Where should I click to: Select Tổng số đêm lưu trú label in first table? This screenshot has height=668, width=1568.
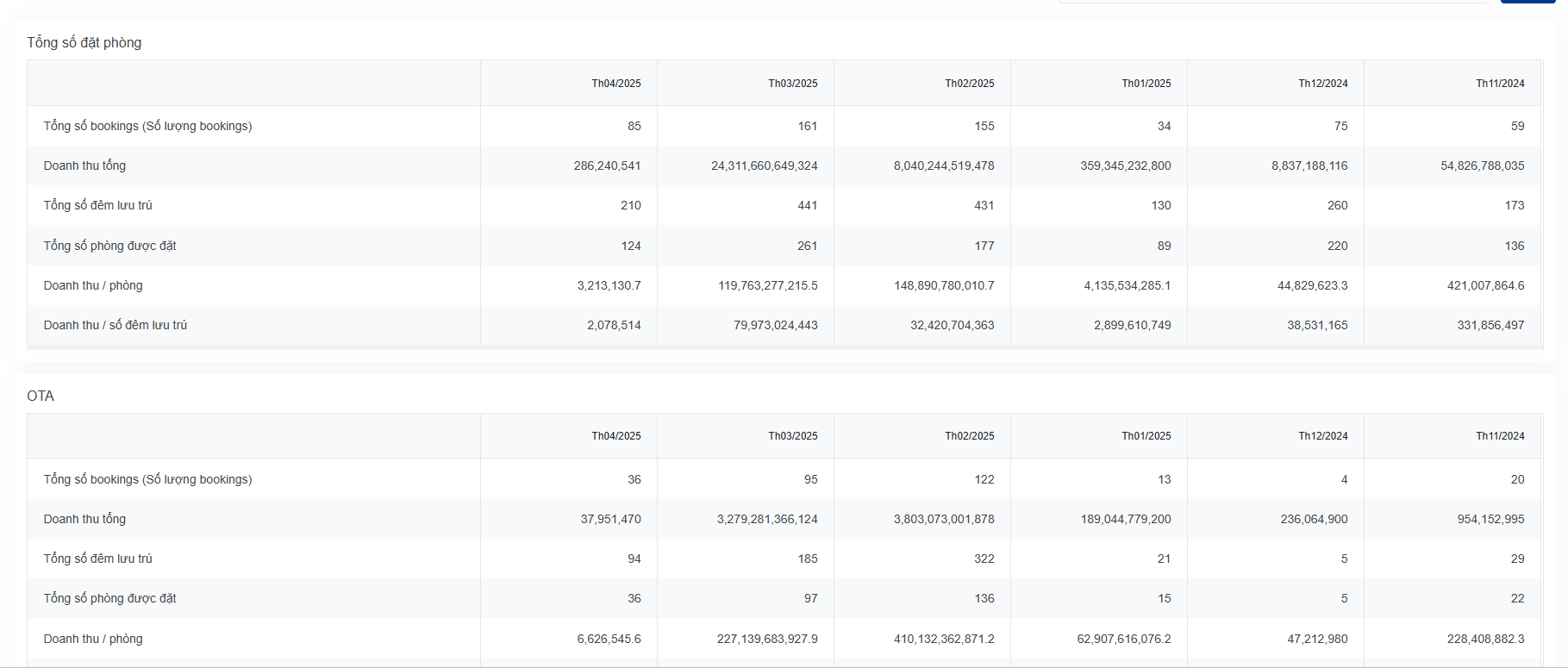point(97,205)
